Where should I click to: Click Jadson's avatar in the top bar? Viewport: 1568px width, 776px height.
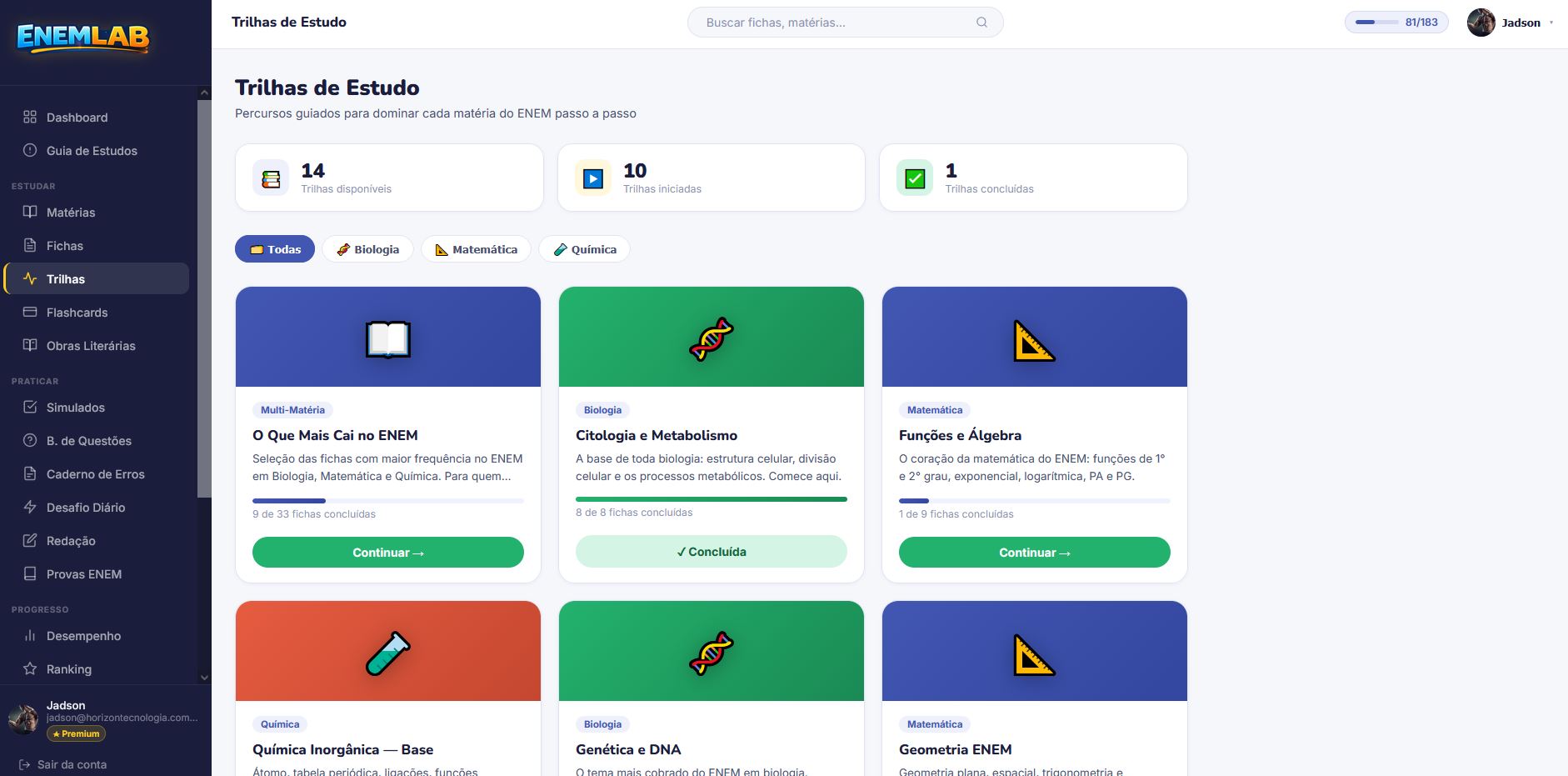(x=1481, y=23)
